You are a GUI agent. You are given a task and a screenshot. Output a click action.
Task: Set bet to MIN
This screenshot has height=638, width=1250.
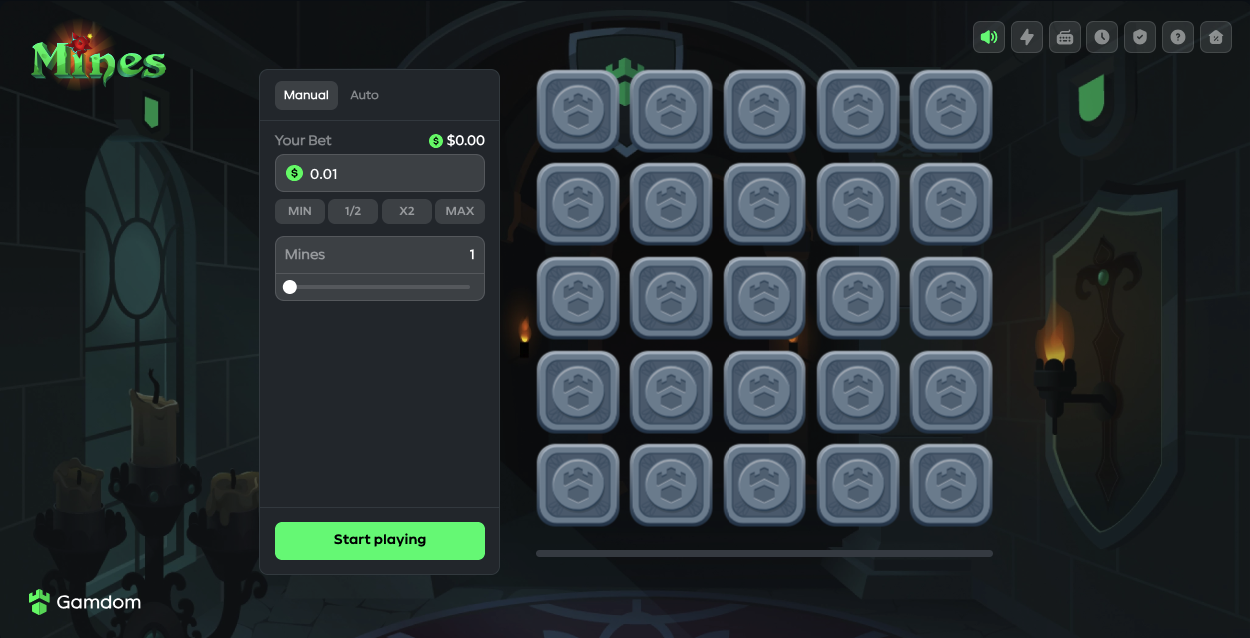pyautogui.click(x=300, y=211)
